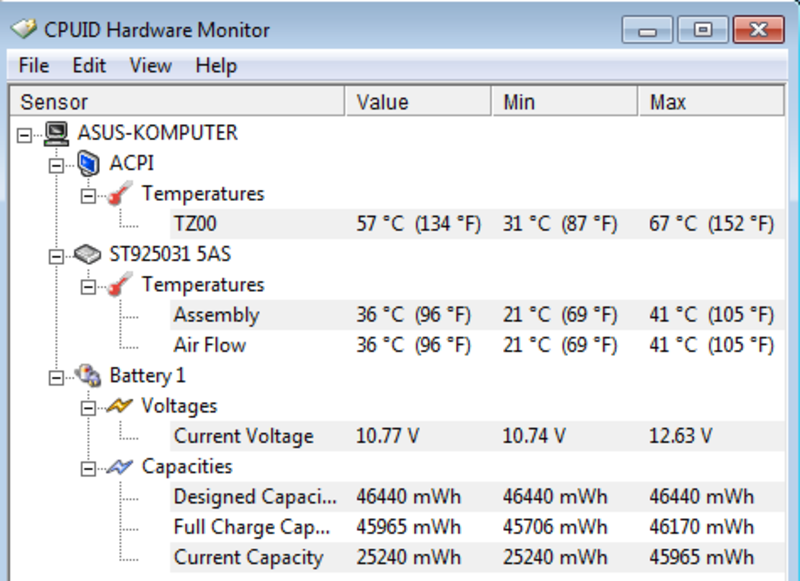Collapse the Capacities branch

[88, 469]
